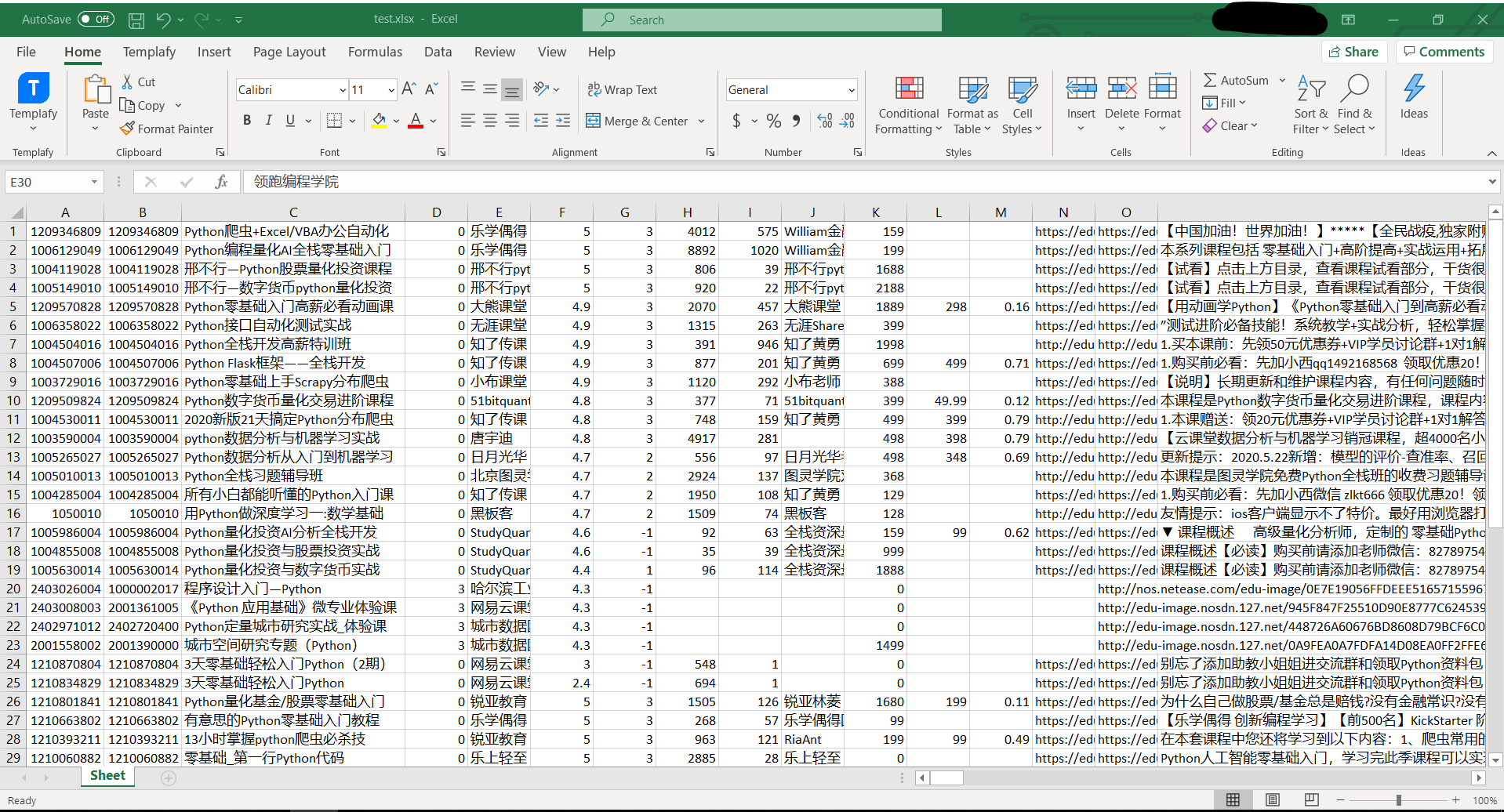The image size is (1504, 812).
Task: Switch to the Formulas tab
Action: point(375,52)
